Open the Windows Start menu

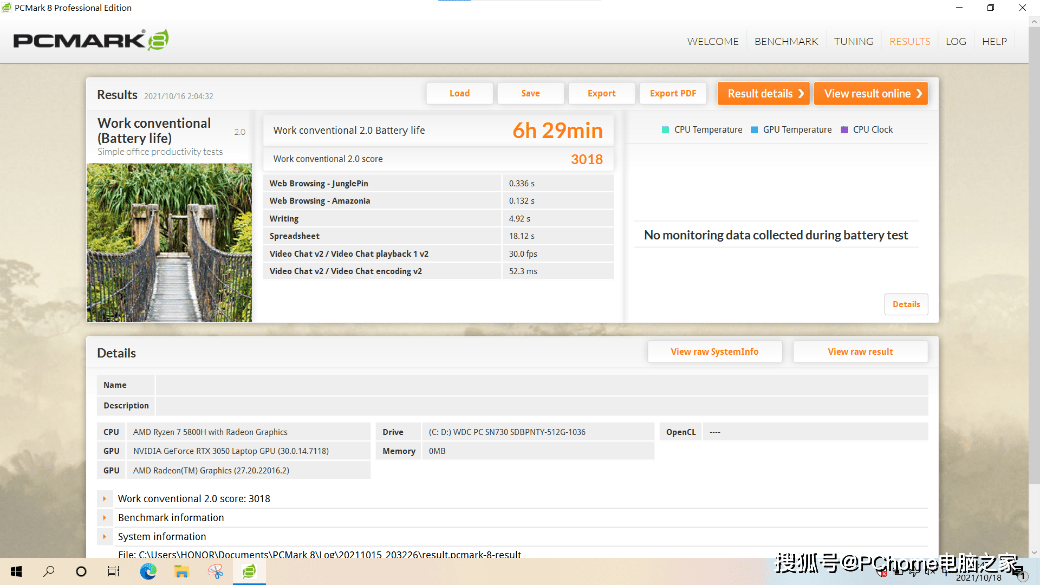(15, 571)
